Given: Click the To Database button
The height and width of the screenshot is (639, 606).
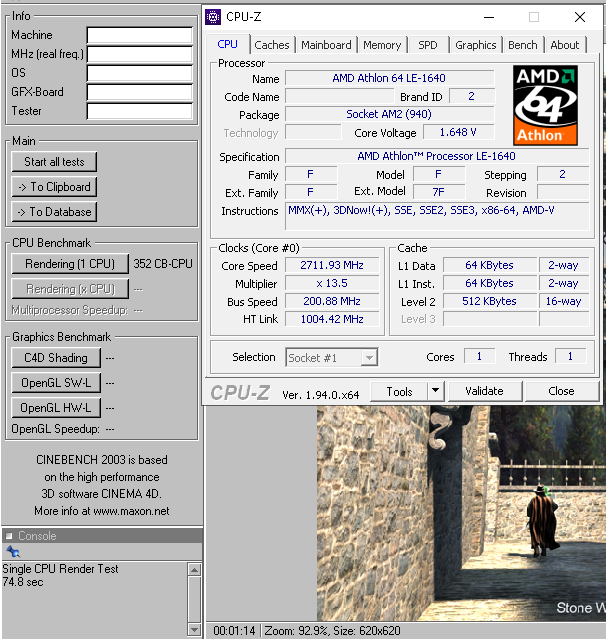Looking at the screenshot, I should [x=54, y=212].
